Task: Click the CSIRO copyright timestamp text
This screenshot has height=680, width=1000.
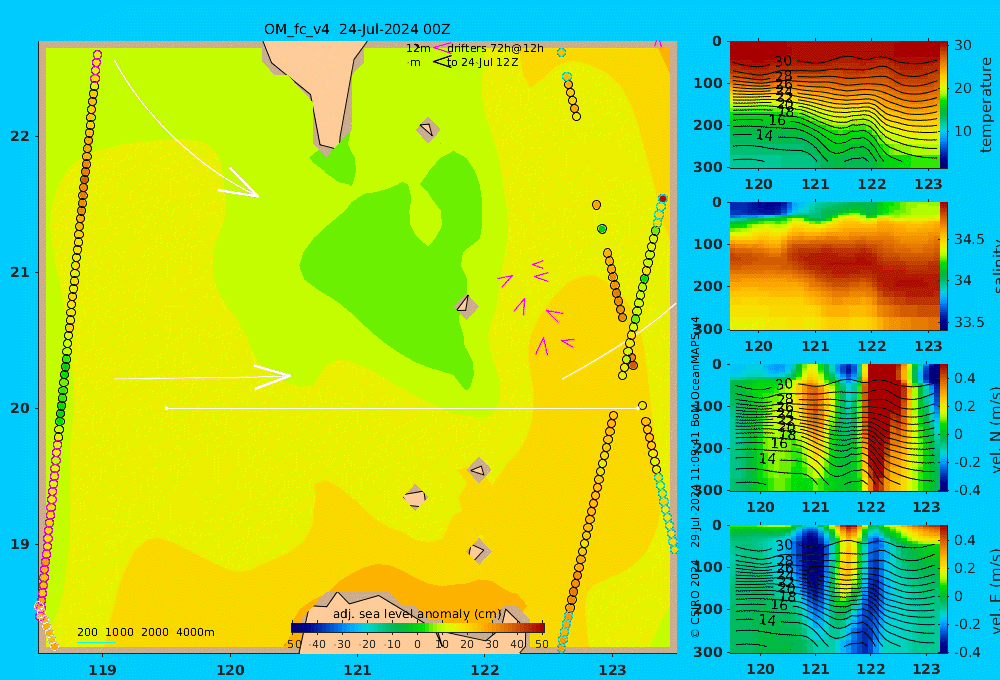Action: click(x=695, y=477)
